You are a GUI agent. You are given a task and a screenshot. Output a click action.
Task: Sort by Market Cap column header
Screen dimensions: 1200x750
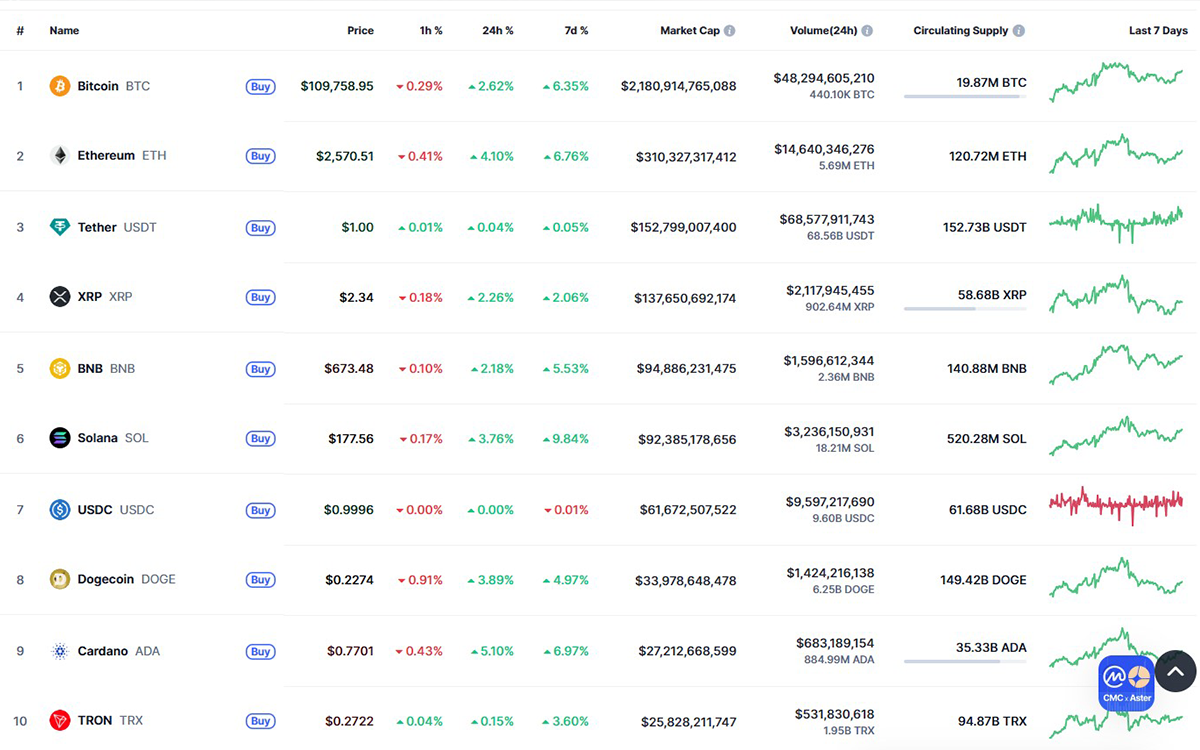690,31
